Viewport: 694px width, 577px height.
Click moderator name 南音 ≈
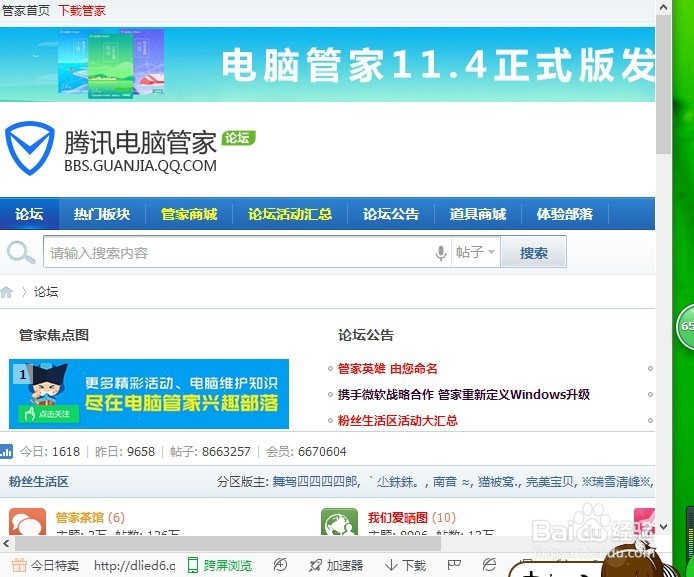(x=451, y=481)
